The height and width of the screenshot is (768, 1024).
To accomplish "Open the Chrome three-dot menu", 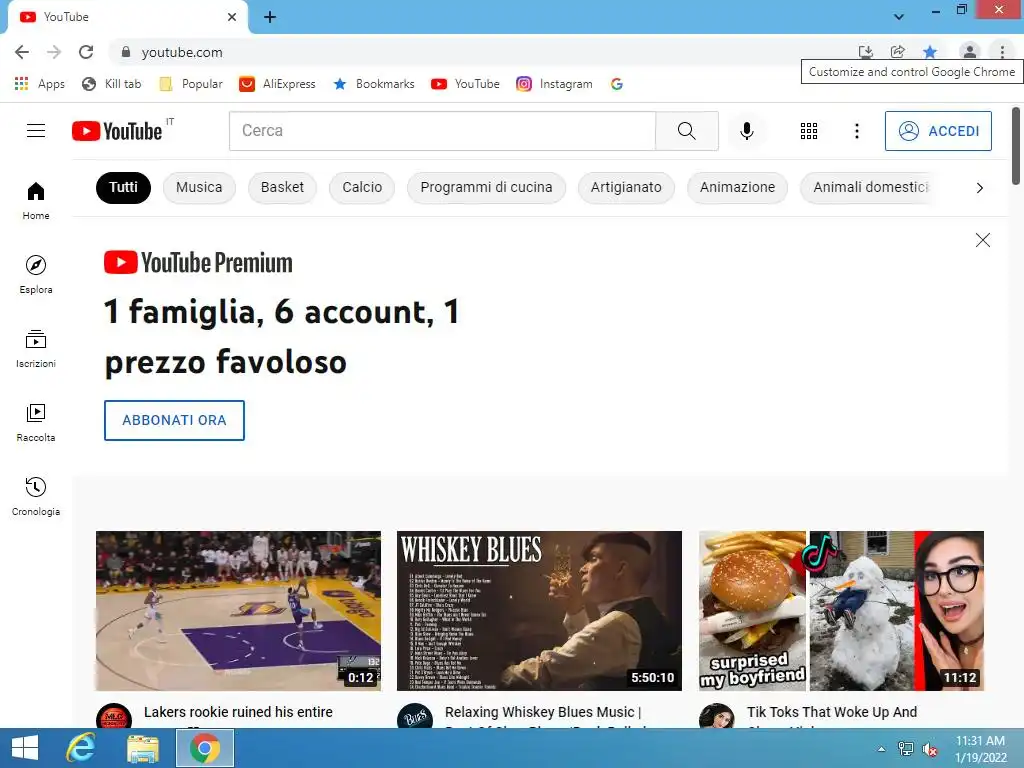I will (1002, 52).
